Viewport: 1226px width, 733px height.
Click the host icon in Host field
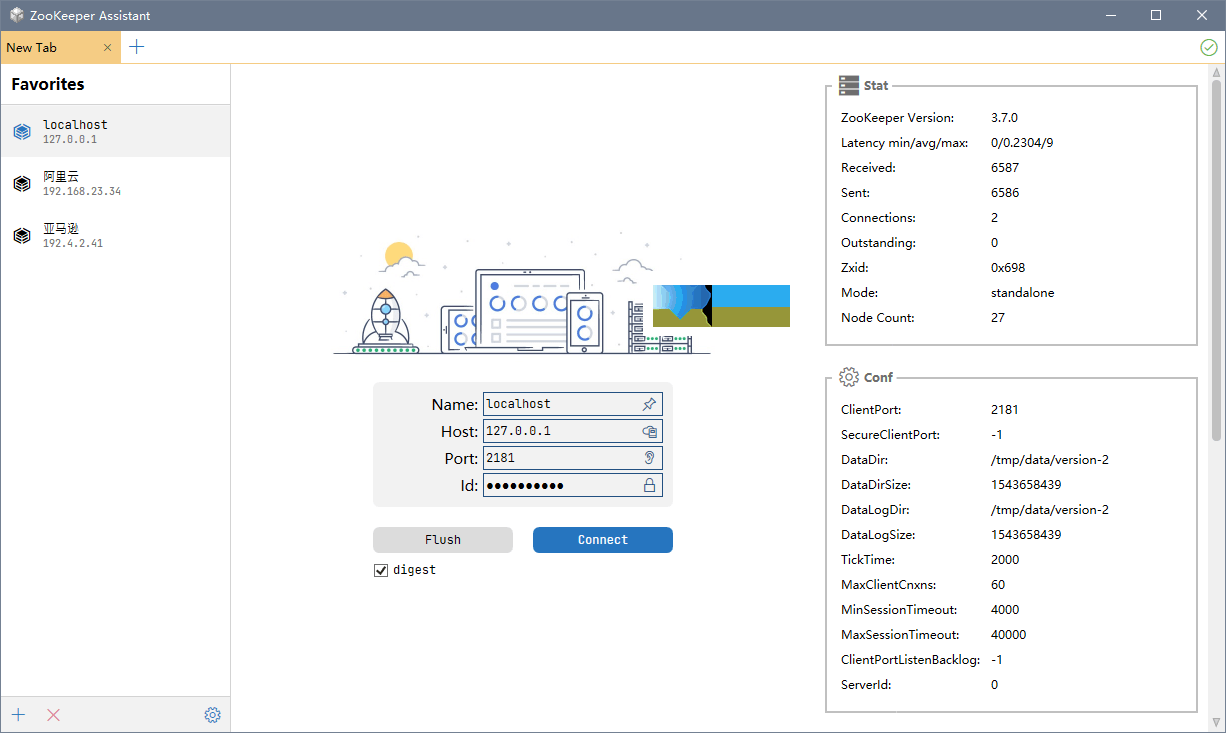tap(649, 431)
